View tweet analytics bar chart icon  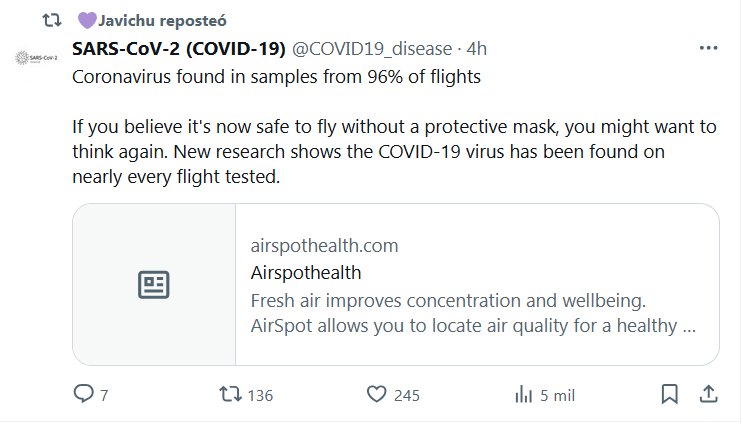522,394
